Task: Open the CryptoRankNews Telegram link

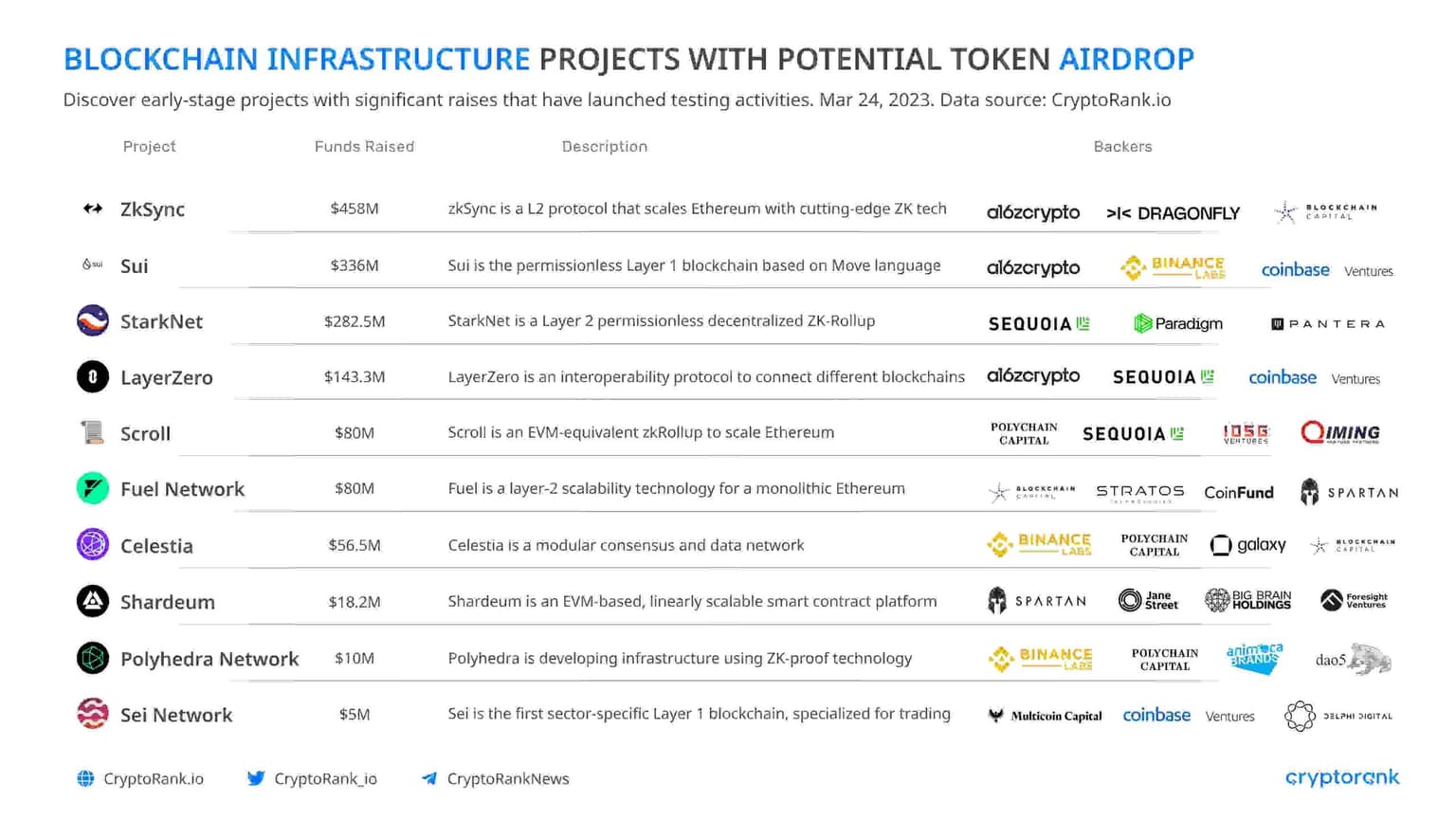Action: click(x=508, y=778)
